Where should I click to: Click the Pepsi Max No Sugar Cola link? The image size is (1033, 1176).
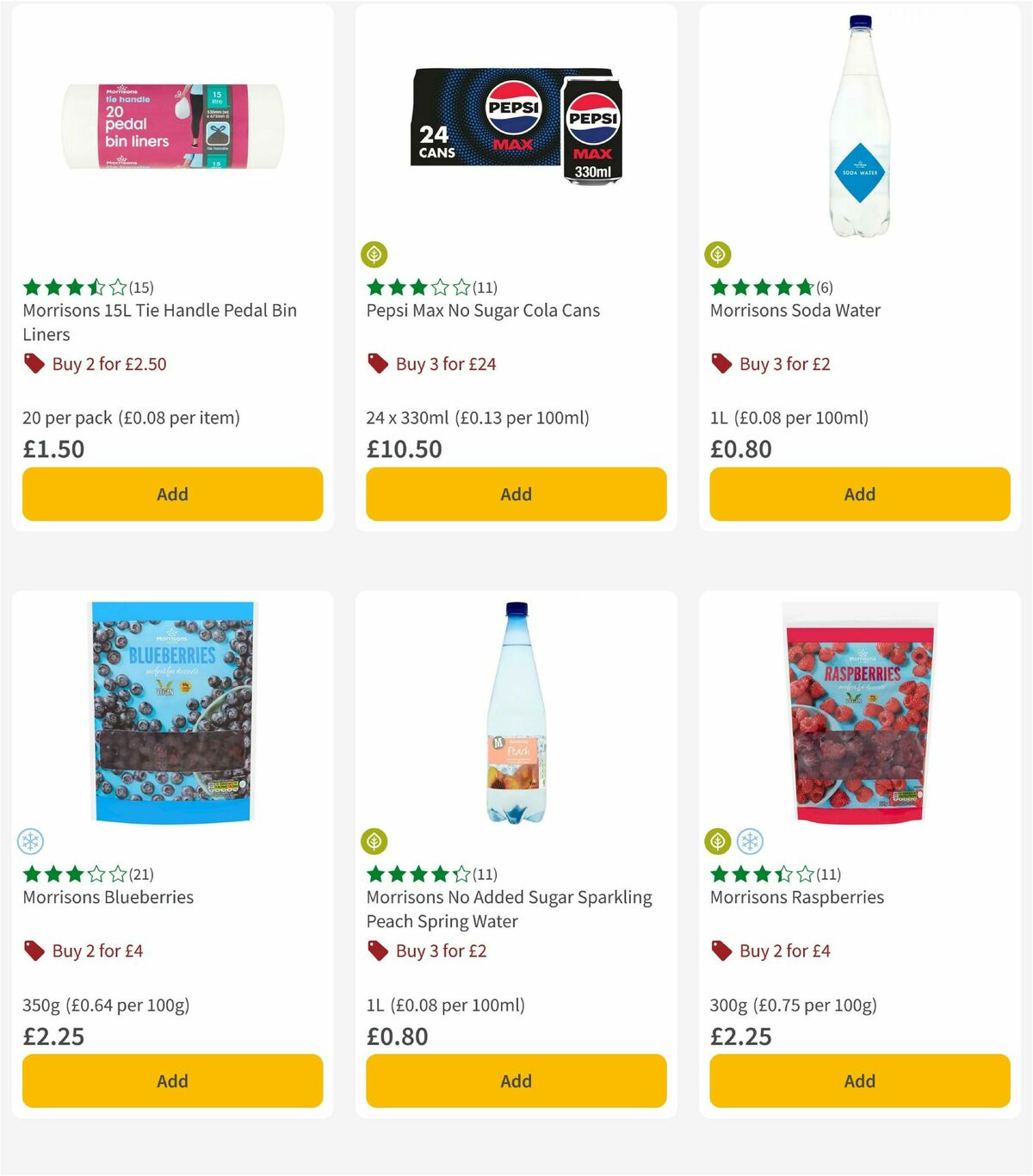coord(483,310)
